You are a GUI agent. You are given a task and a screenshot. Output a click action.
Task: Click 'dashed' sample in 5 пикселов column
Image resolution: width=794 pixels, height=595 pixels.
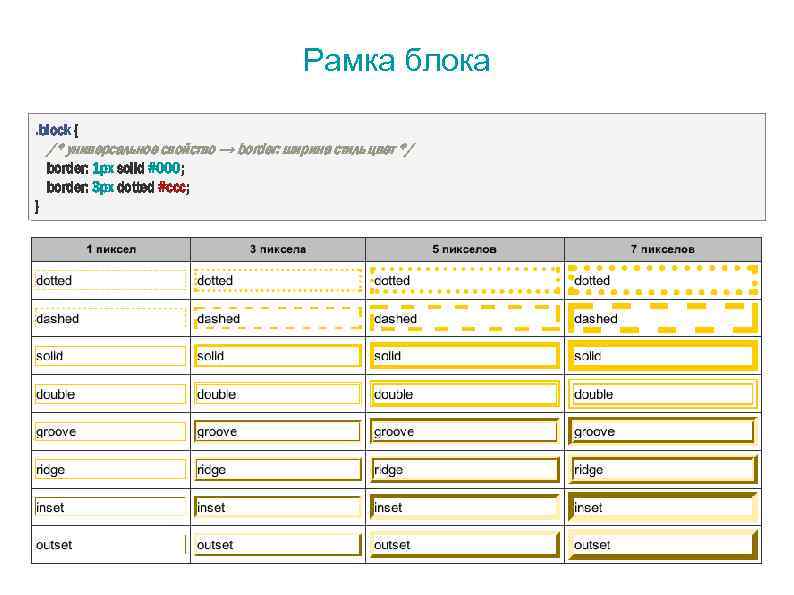(465, 319)
